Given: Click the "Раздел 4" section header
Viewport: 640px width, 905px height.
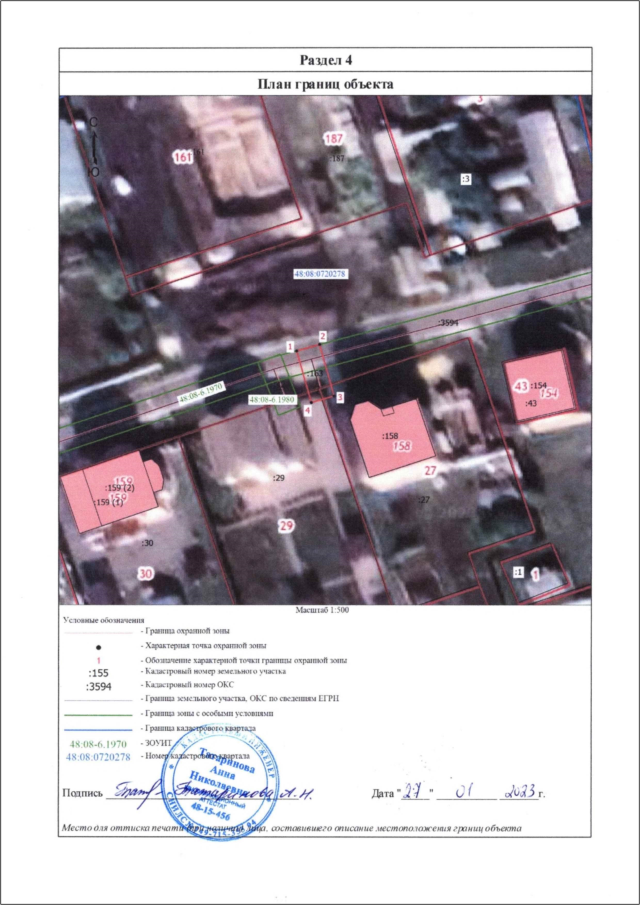Looking at the screenshot, I should click(x=320, y=60).
